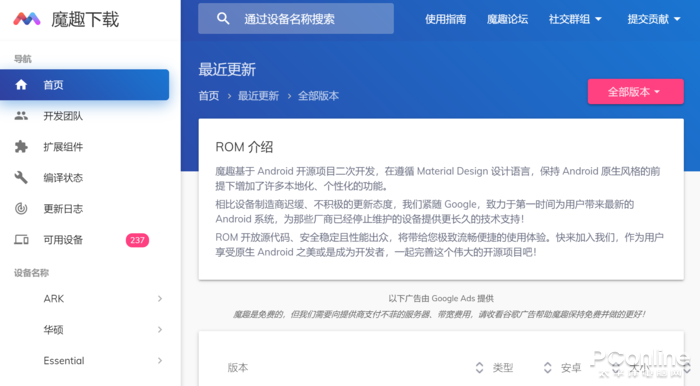The image size is (700, 386).
Task: Open the 全部版本 dropdown button
Action: pos(635,91)
